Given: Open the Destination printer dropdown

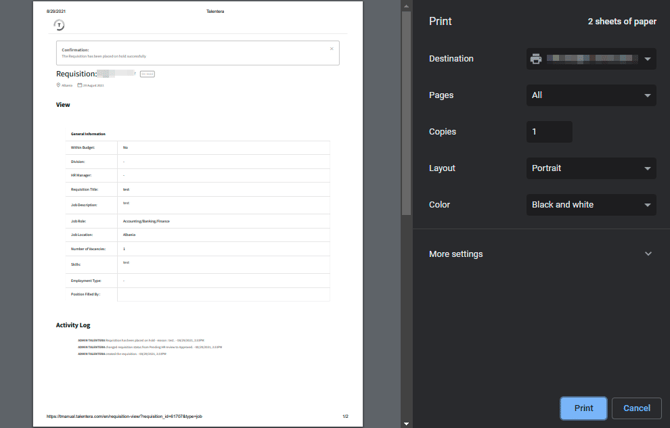Looking at the screenshot, I should (591, 59).
